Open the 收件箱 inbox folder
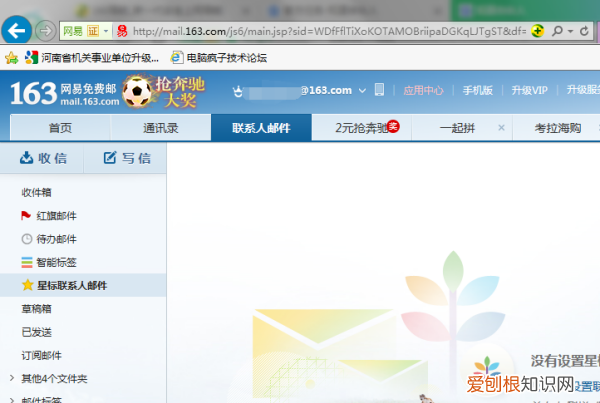 [x=36, y=192]
